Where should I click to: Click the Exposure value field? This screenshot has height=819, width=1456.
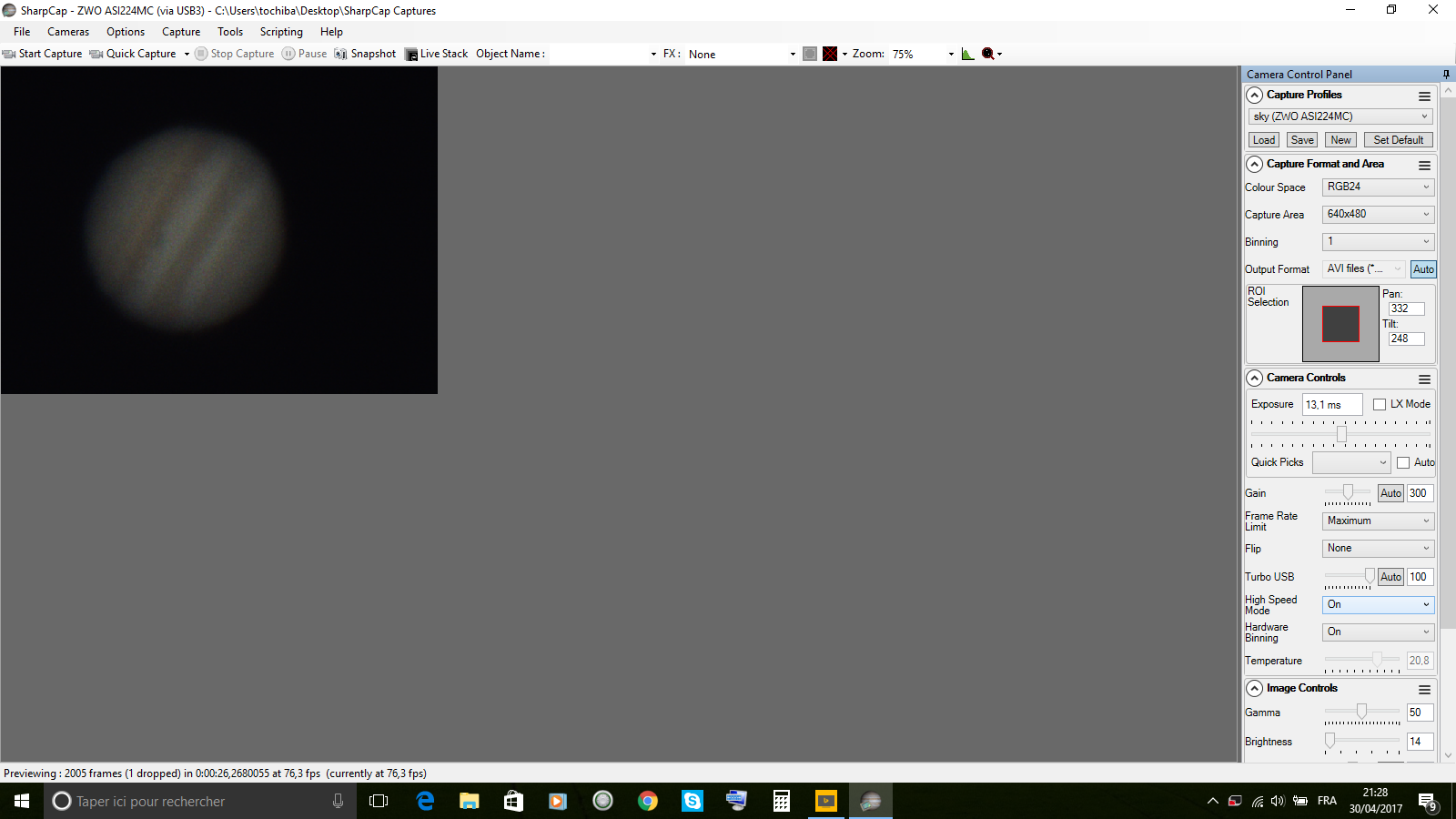tap(1332, 404)
